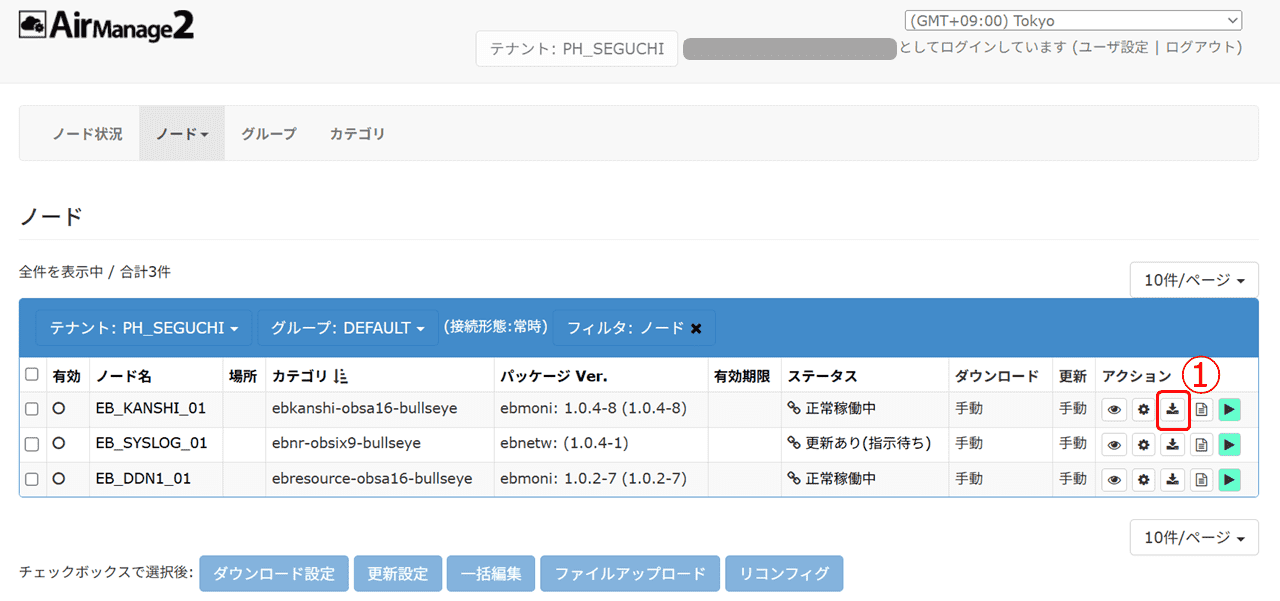Open the カテゴリ navigation tab
The image size is (1280, 601).
point(357,133)
